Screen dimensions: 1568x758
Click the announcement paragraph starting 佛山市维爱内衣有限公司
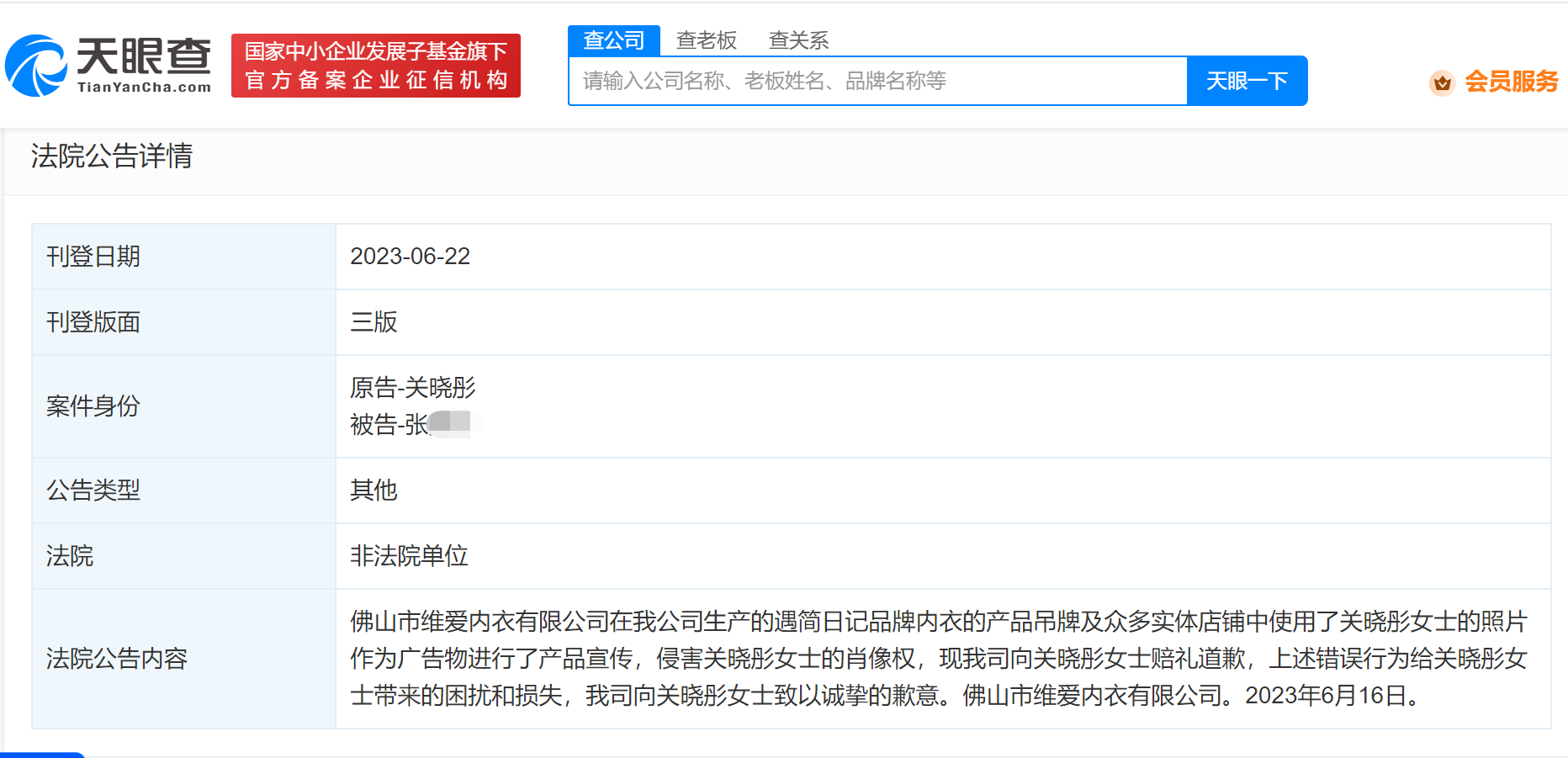(939, 659)
